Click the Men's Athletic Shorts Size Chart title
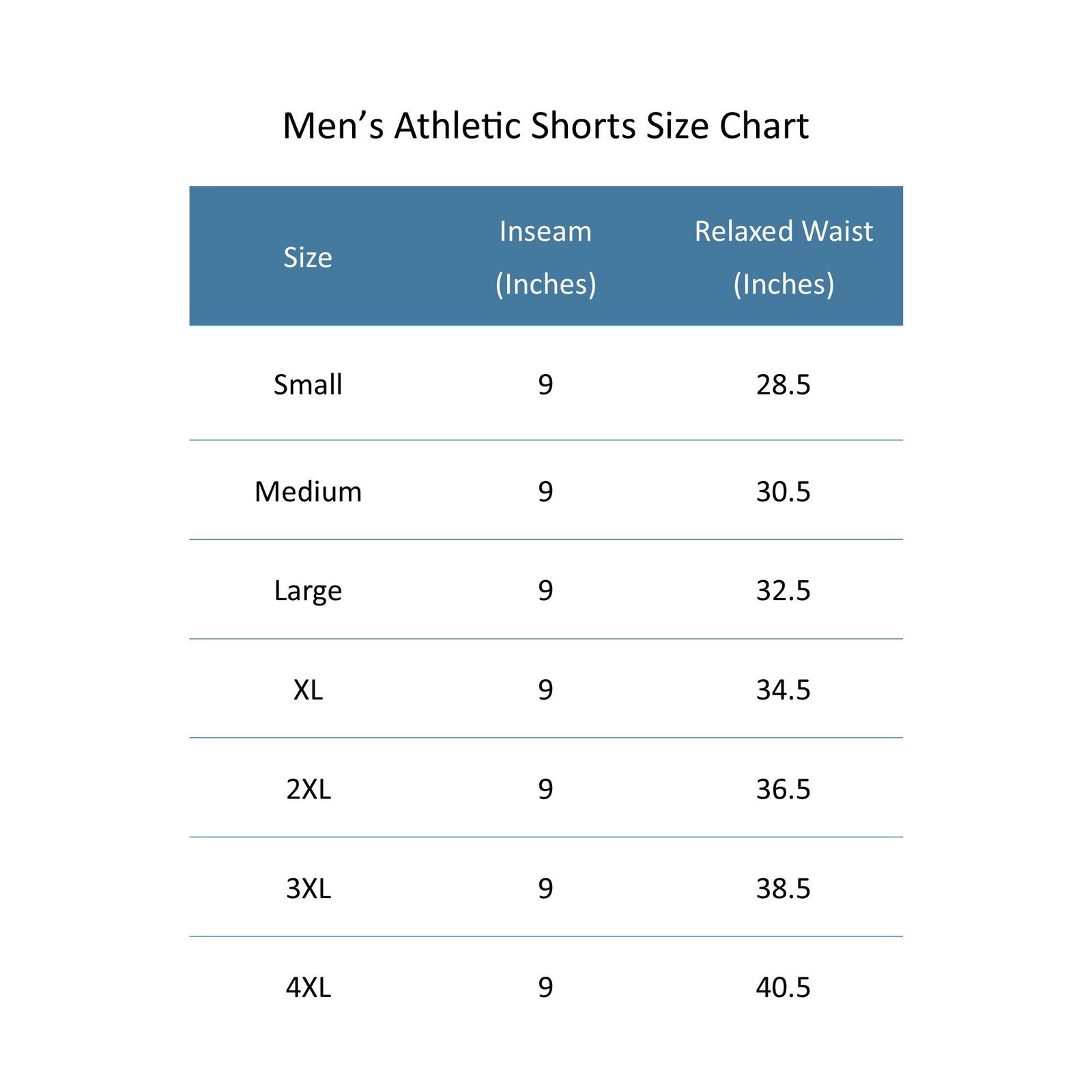Screen dimensions: 1092x1092 (545, 126)
